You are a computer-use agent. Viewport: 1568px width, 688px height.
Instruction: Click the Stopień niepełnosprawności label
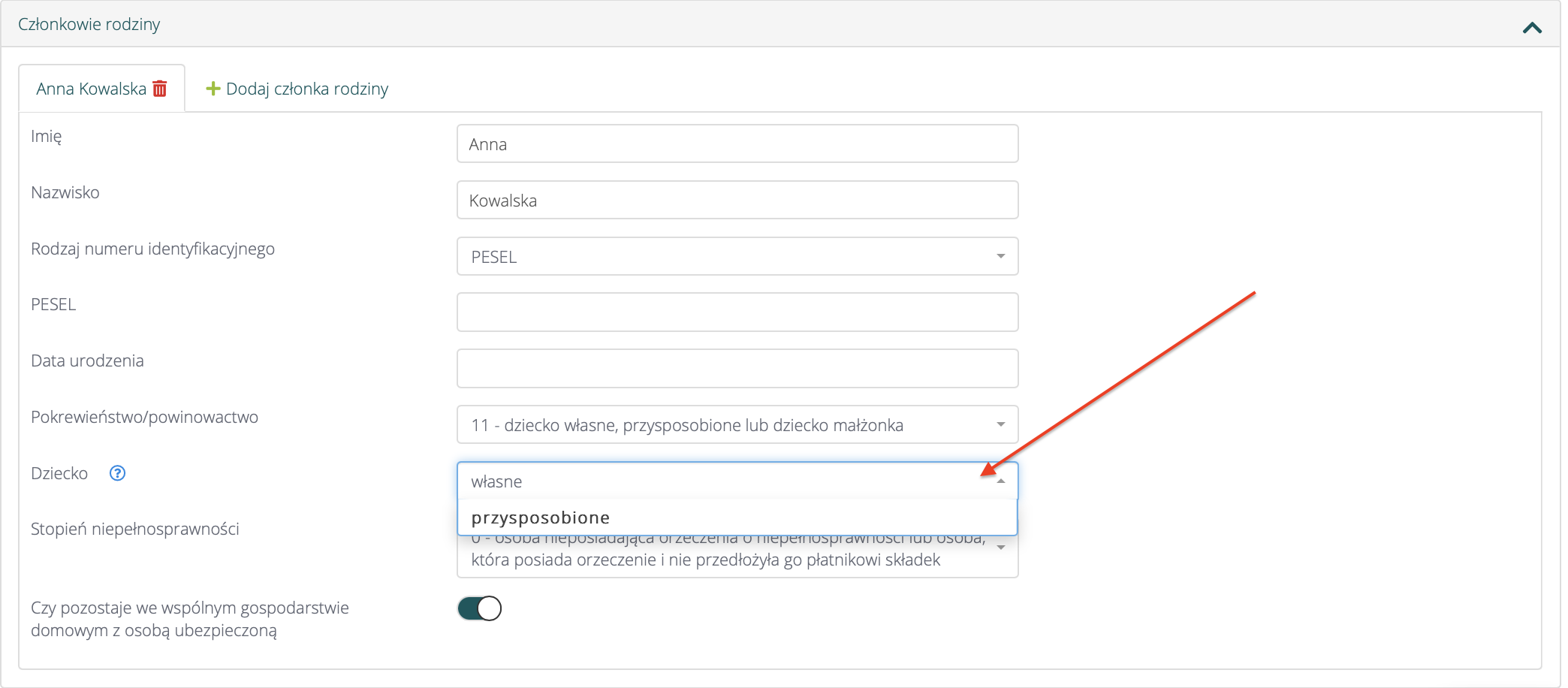(135, 529)
